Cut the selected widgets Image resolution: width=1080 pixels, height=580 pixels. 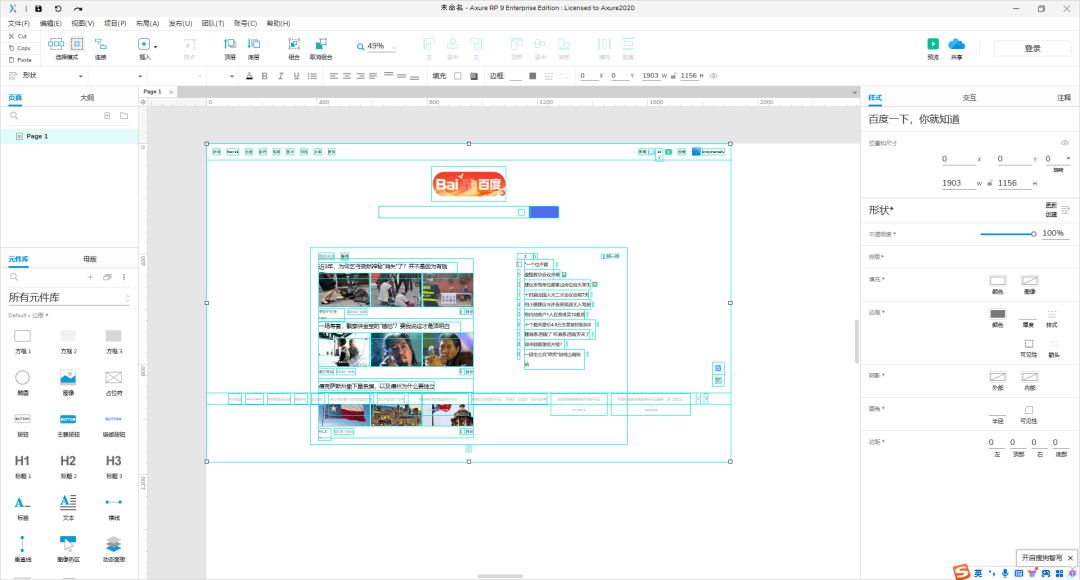click(x=19, y=36)
